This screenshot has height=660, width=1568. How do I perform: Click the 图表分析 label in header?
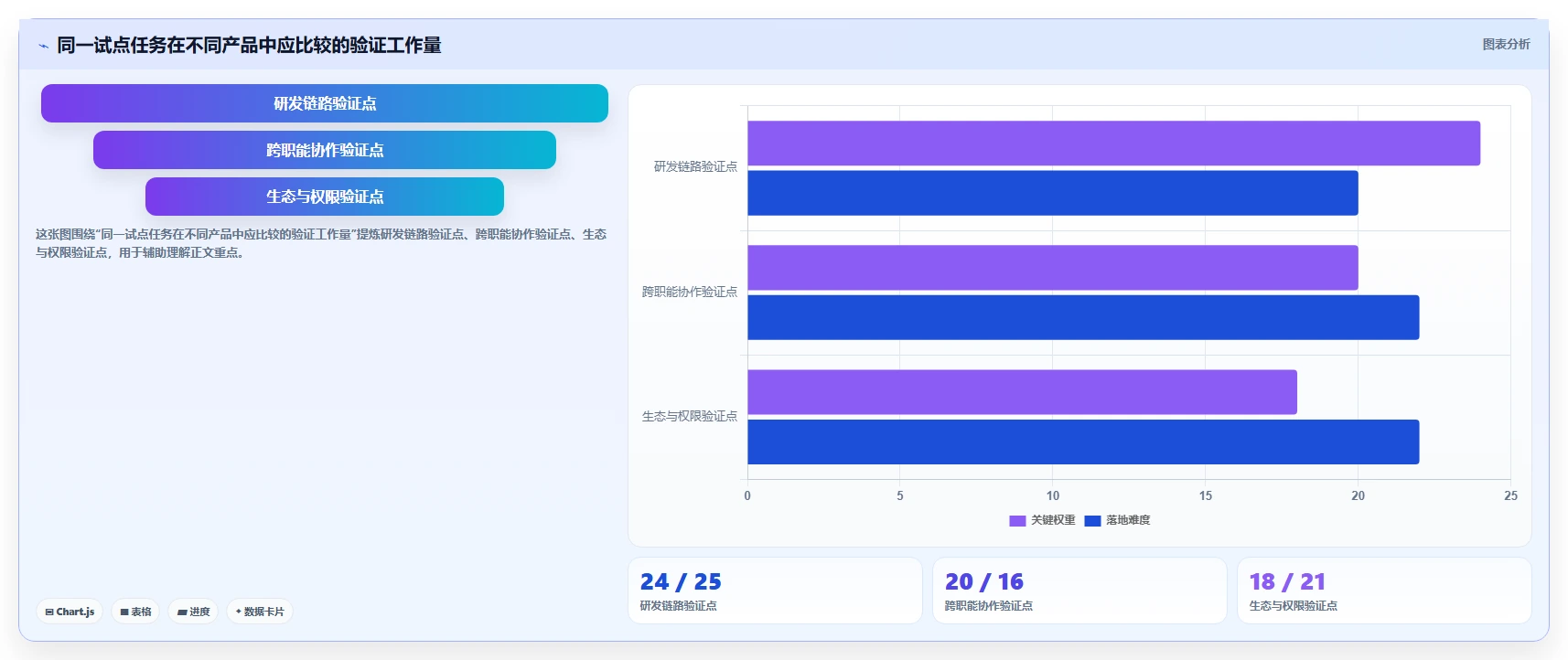pyautogui.click(x=1506, y=44)
